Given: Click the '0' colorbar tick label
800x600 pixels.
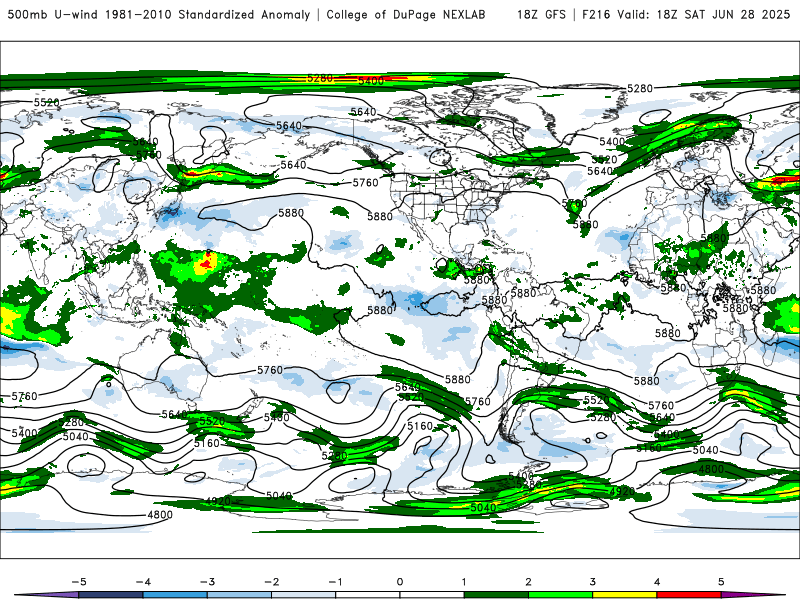Looking at the screenshot, I should coord(400,582).
